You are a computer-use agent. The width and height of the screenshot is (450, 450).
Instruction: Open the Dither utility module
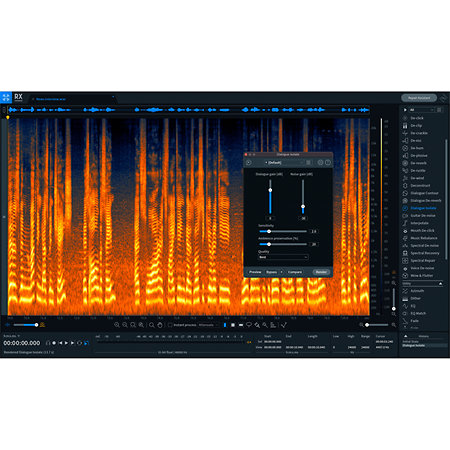click(x=412, y=298)
